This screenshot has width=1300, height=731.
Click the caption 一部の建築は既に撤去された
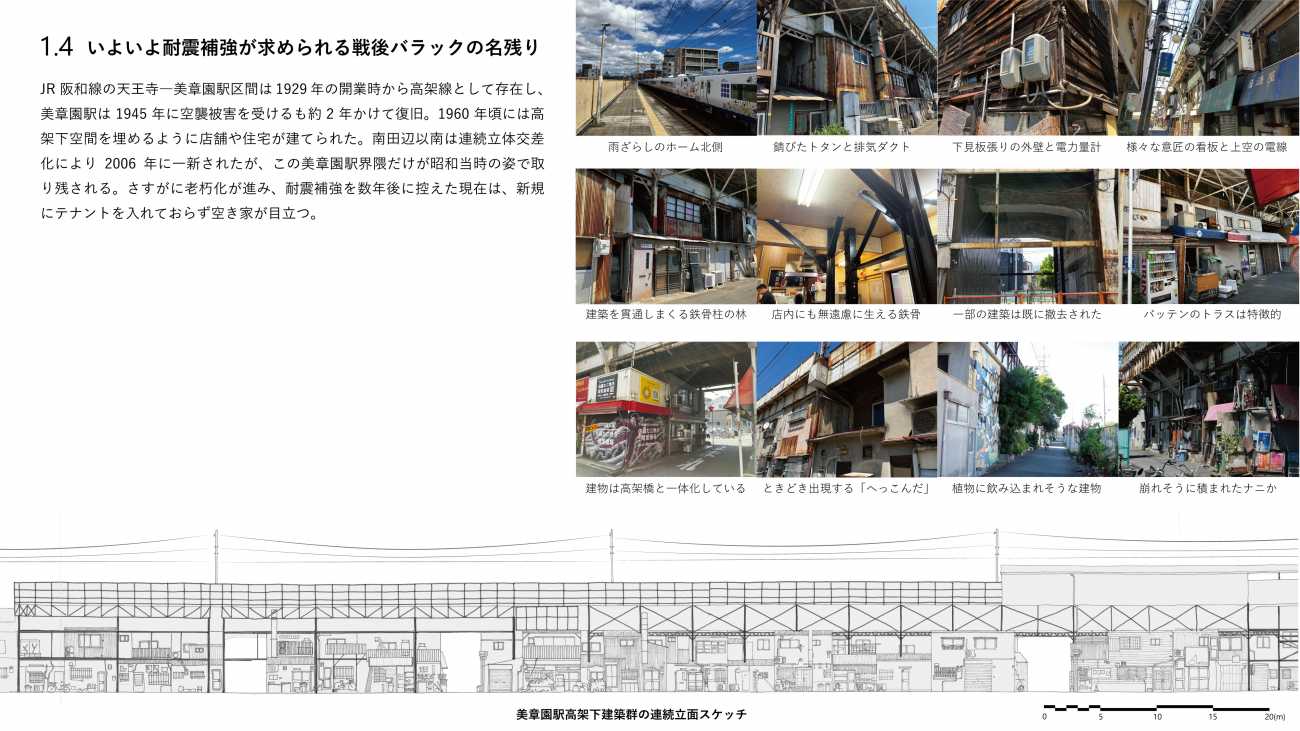click(1027, 315)
